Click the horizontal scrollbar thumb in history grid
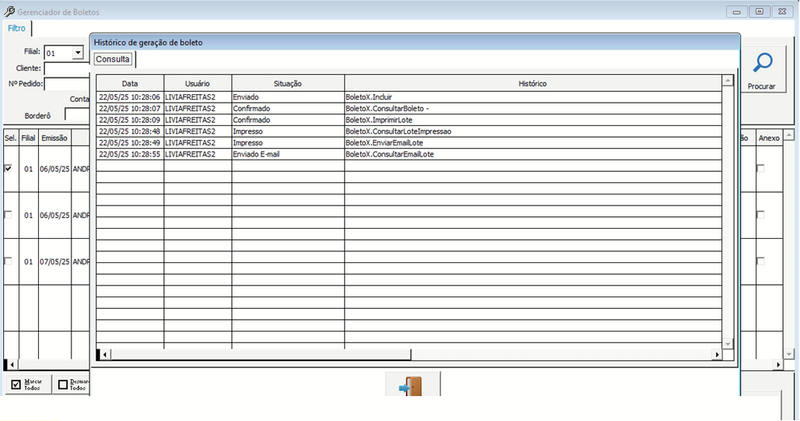 [260, 354]
